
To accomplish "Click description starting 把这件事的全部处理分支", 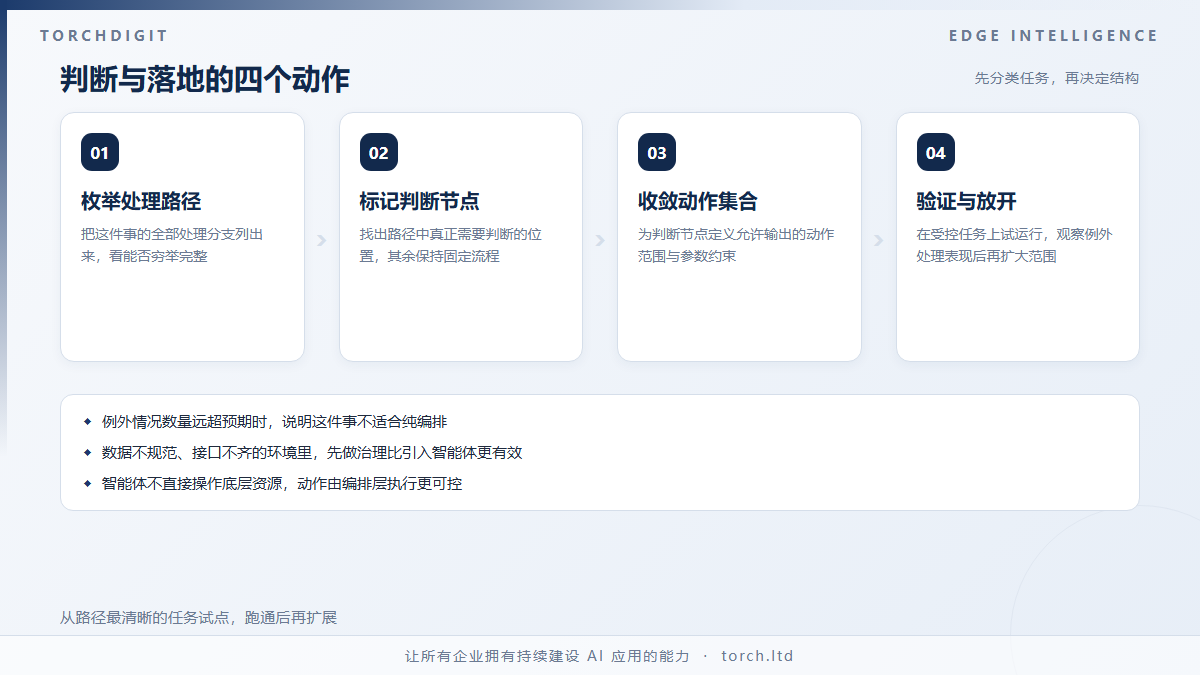I will [172, 245].
